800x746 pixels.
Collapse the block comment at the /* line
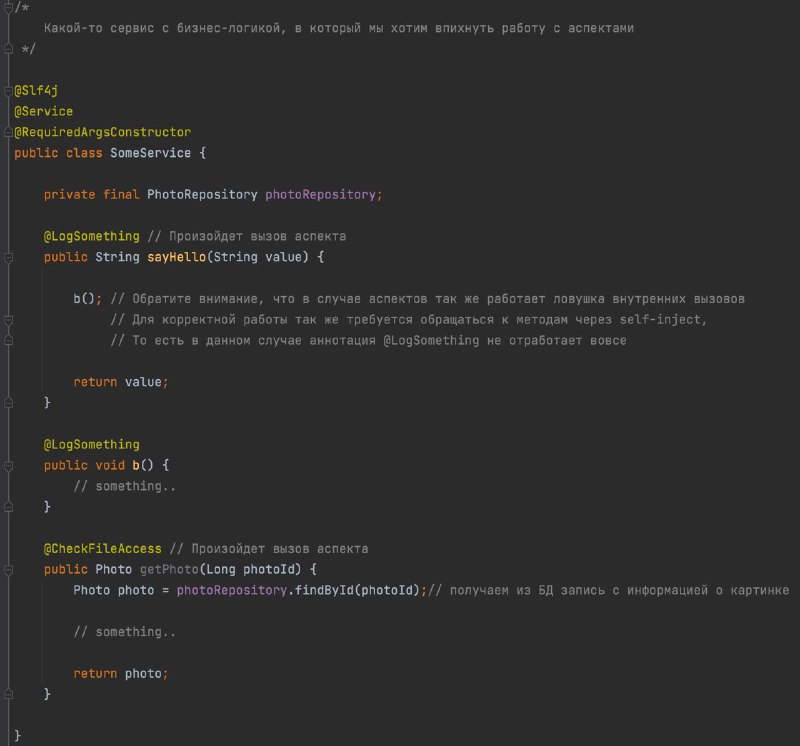click(x=8, y=7)
